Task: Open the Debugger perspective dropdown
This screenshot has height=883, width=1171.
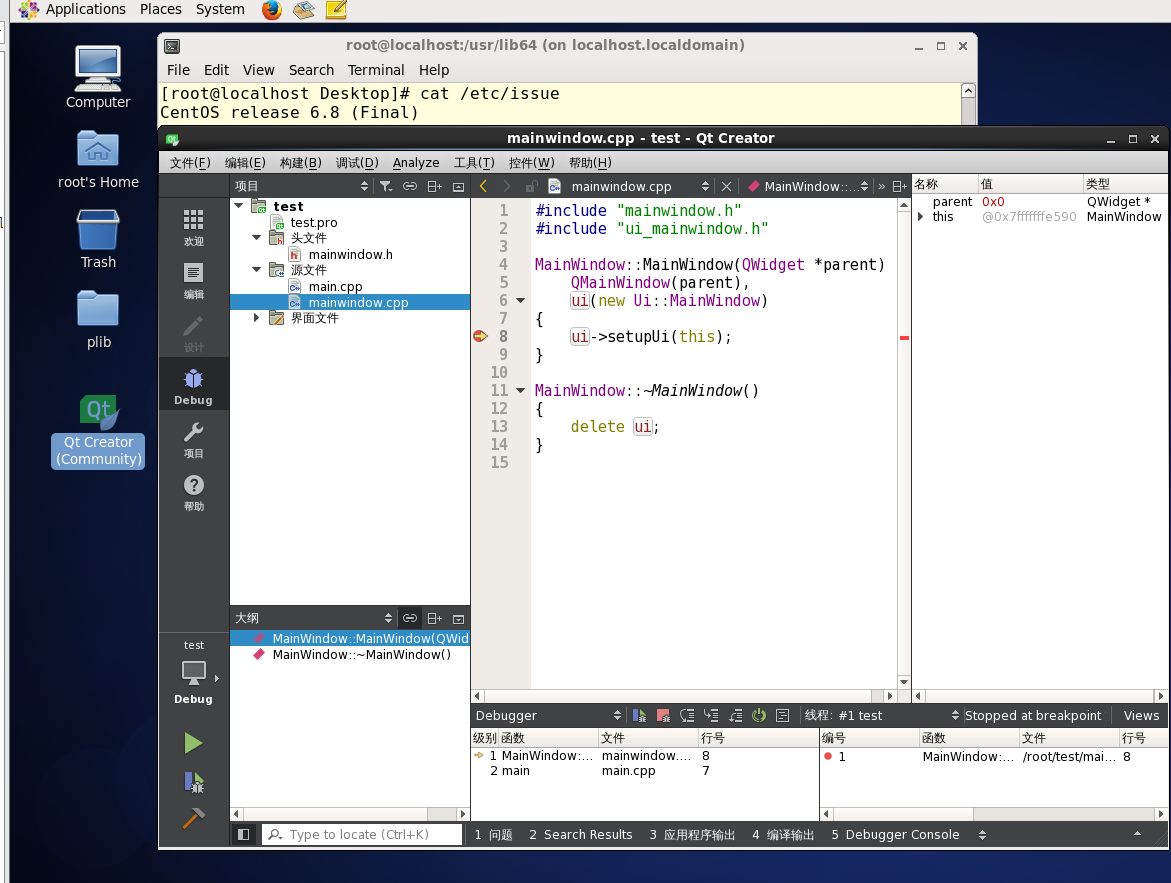Action: tap(547, 715)
